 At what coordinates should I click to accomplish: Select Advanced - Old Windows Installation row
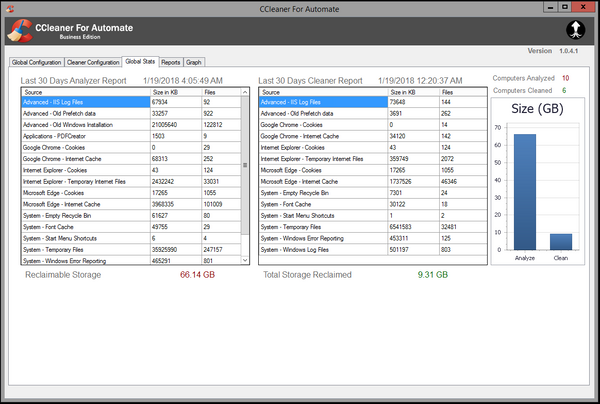click(x=131, y=125)
